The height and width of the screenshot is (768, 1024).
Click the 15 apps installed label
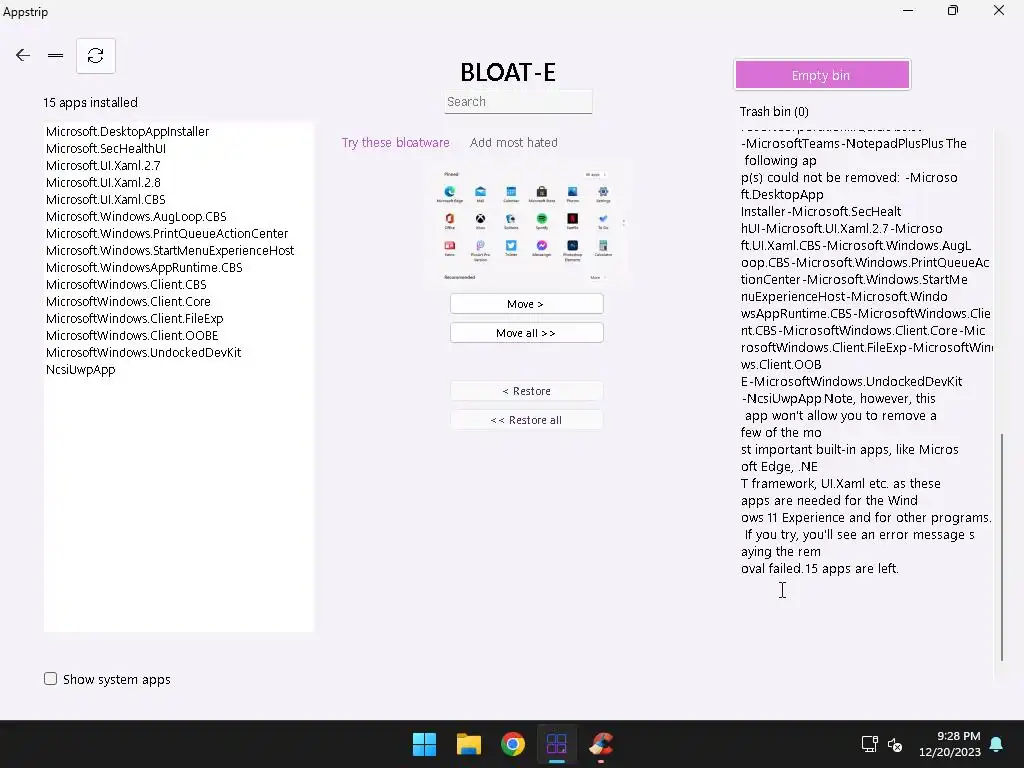pos(90,103)
